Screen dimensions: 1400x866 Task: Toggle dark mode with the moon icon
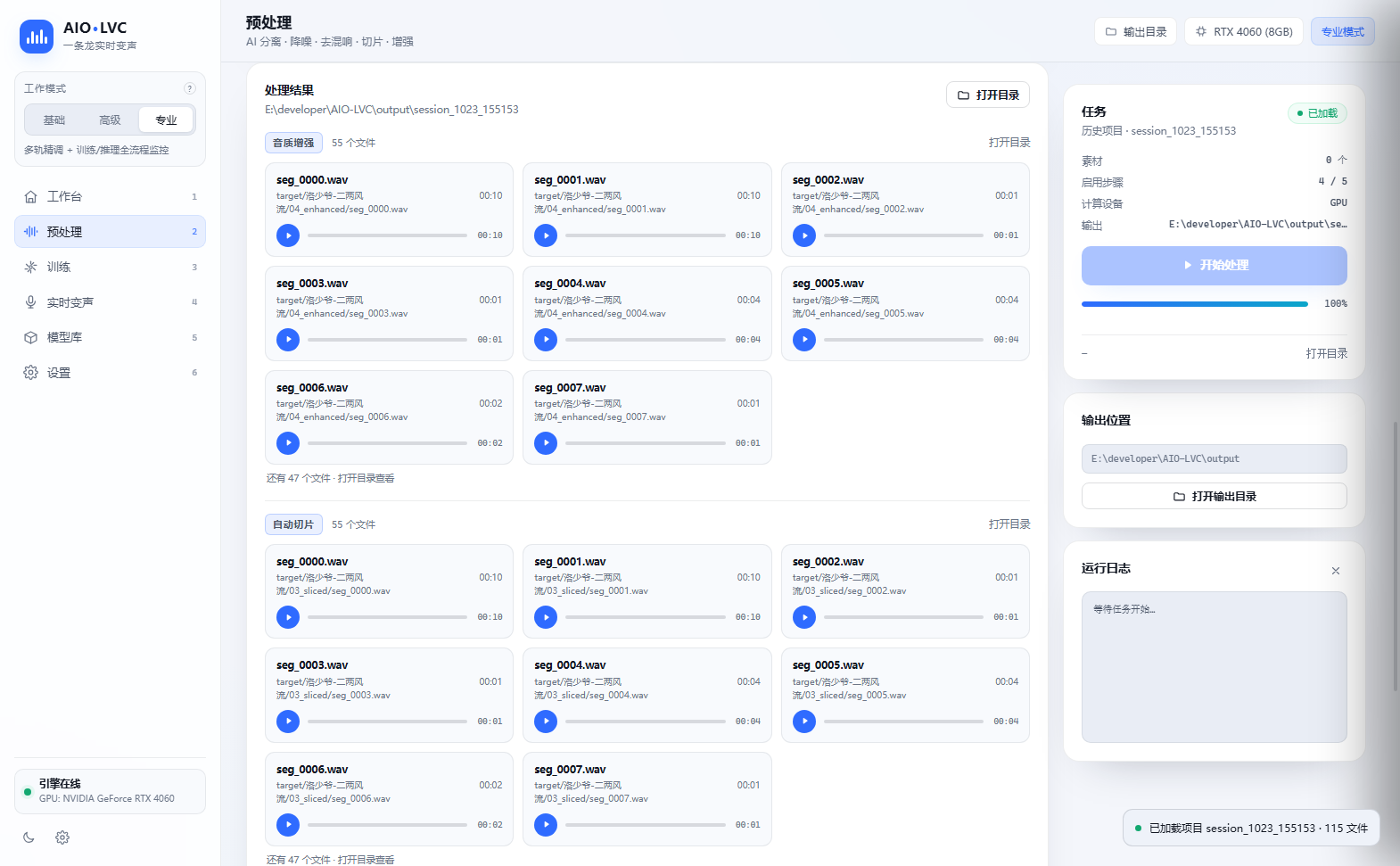[x=29, y=837]
